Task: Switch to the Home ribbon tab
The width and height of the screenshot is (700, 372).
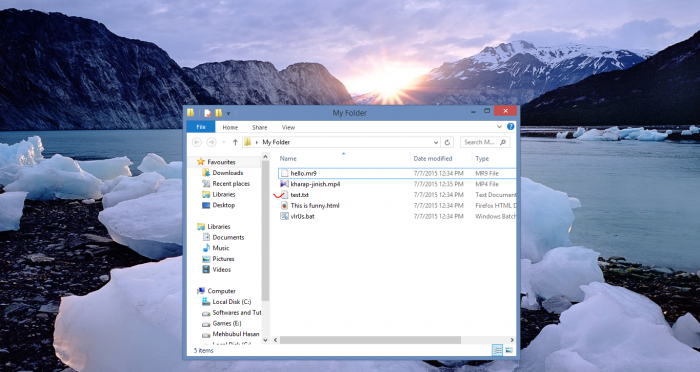Action: 230,127
